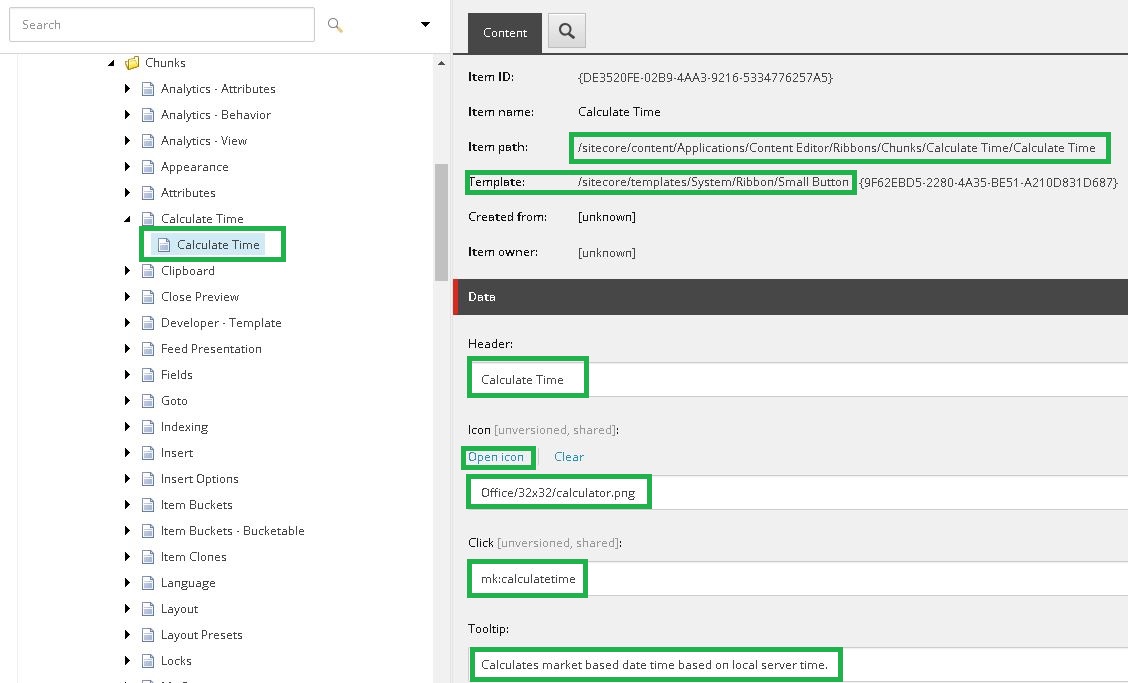The height and width of the screenshot is (683, 1128).
Task: Open the search options dropdown arrow
Action: tap(425, 24)
